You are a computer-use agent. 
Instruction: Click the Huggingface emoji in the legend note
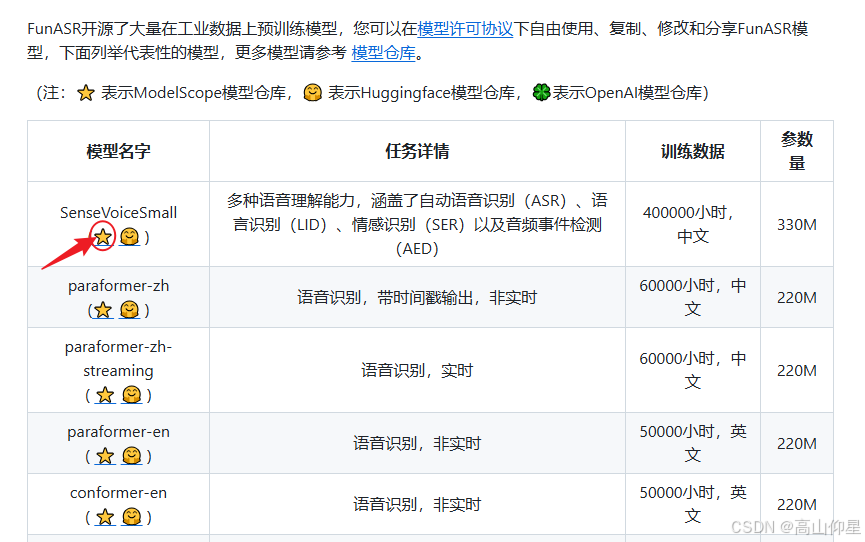pos(313,93)
